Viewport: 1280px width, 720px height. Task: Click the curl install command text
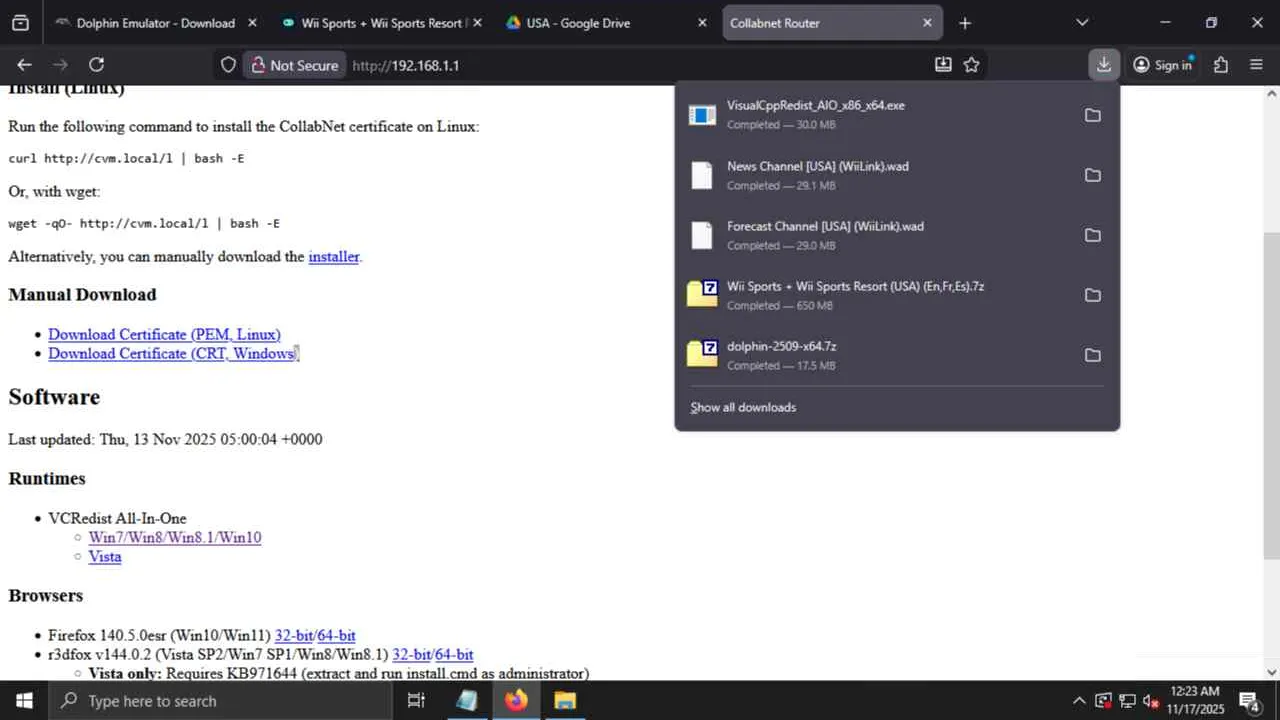tap(126, 158)
